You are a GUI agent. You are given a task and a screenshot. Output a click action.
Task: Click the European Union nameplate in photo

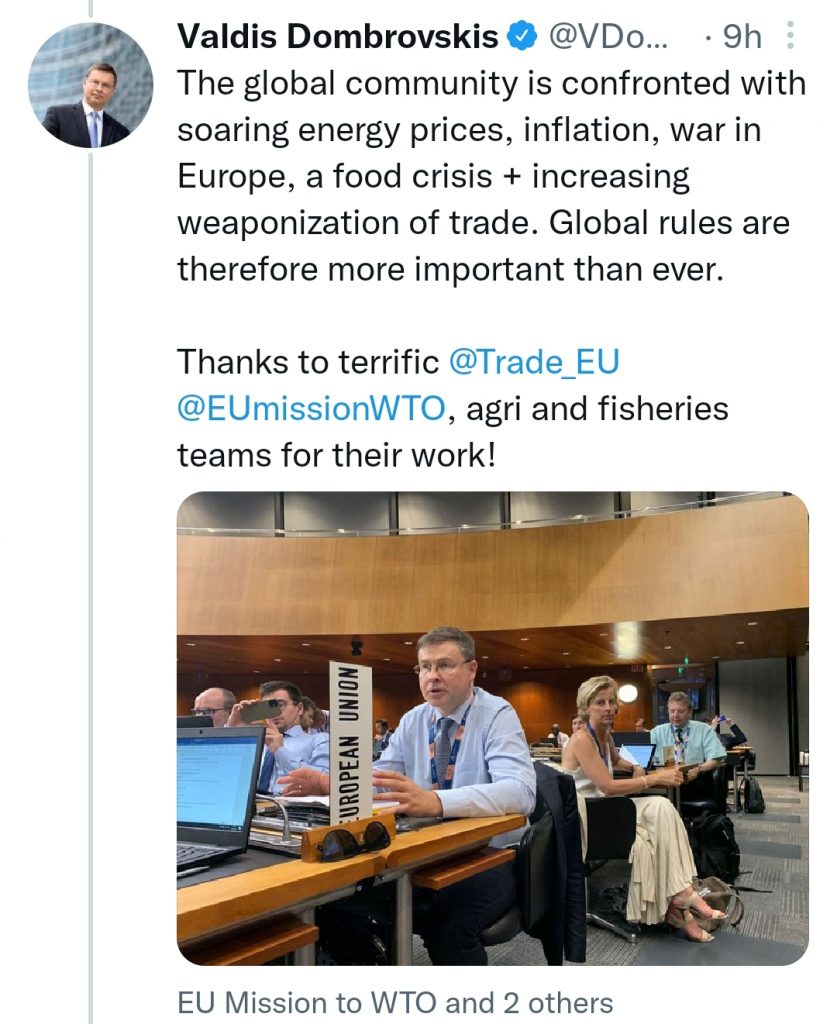point(351,742)
